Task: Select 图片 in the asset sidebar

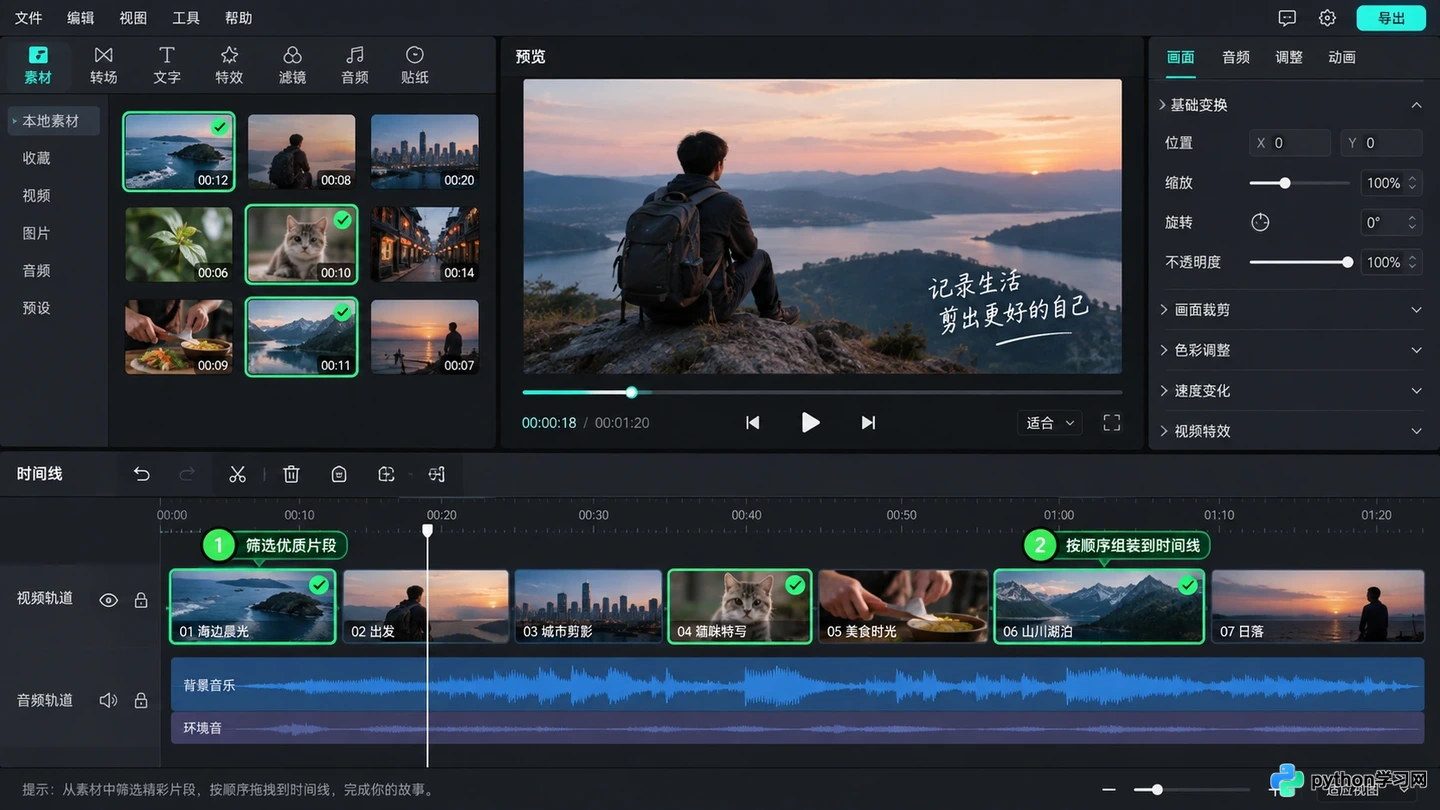Action: pos(36,233)
